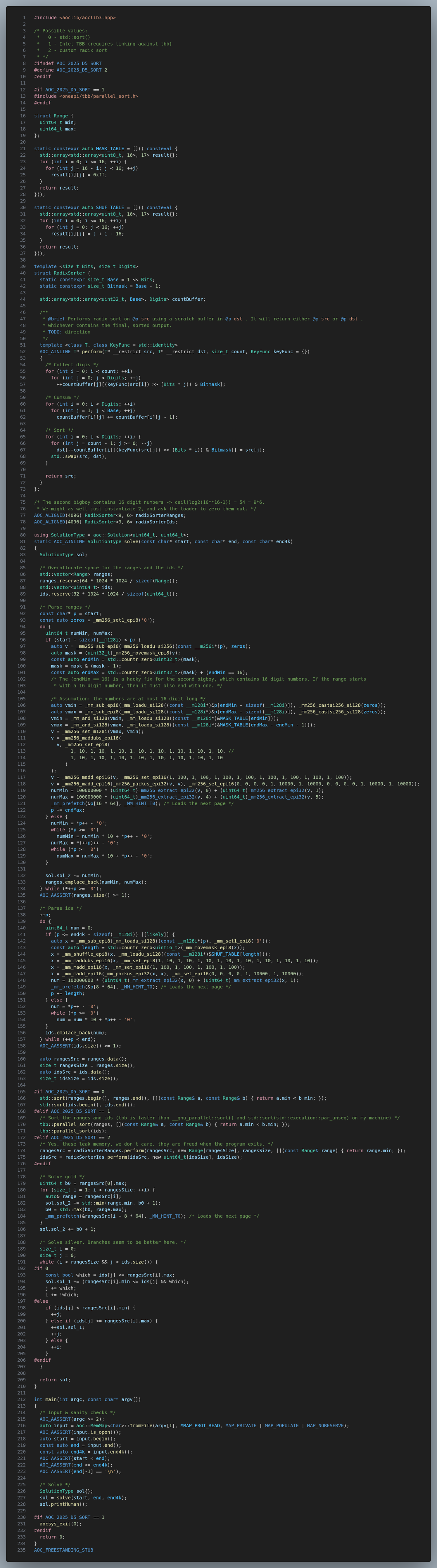Screen dimensions: 437x1568
Task: Click 'result[i][j] = j + i - 16;' line
Action: 87,234
